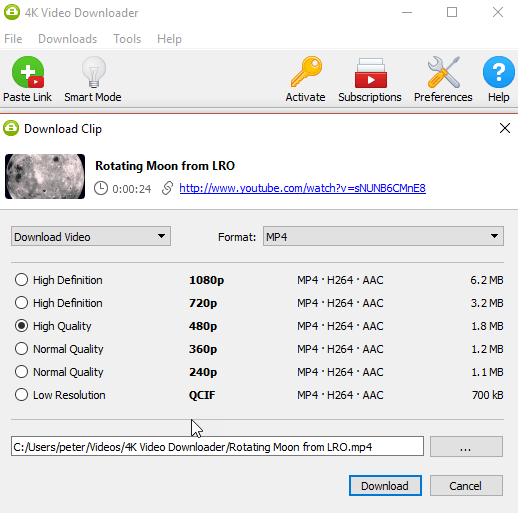Screen dimensions: 518x513
Task: Click the blue Help question mark icon
Action: point(499,72)
